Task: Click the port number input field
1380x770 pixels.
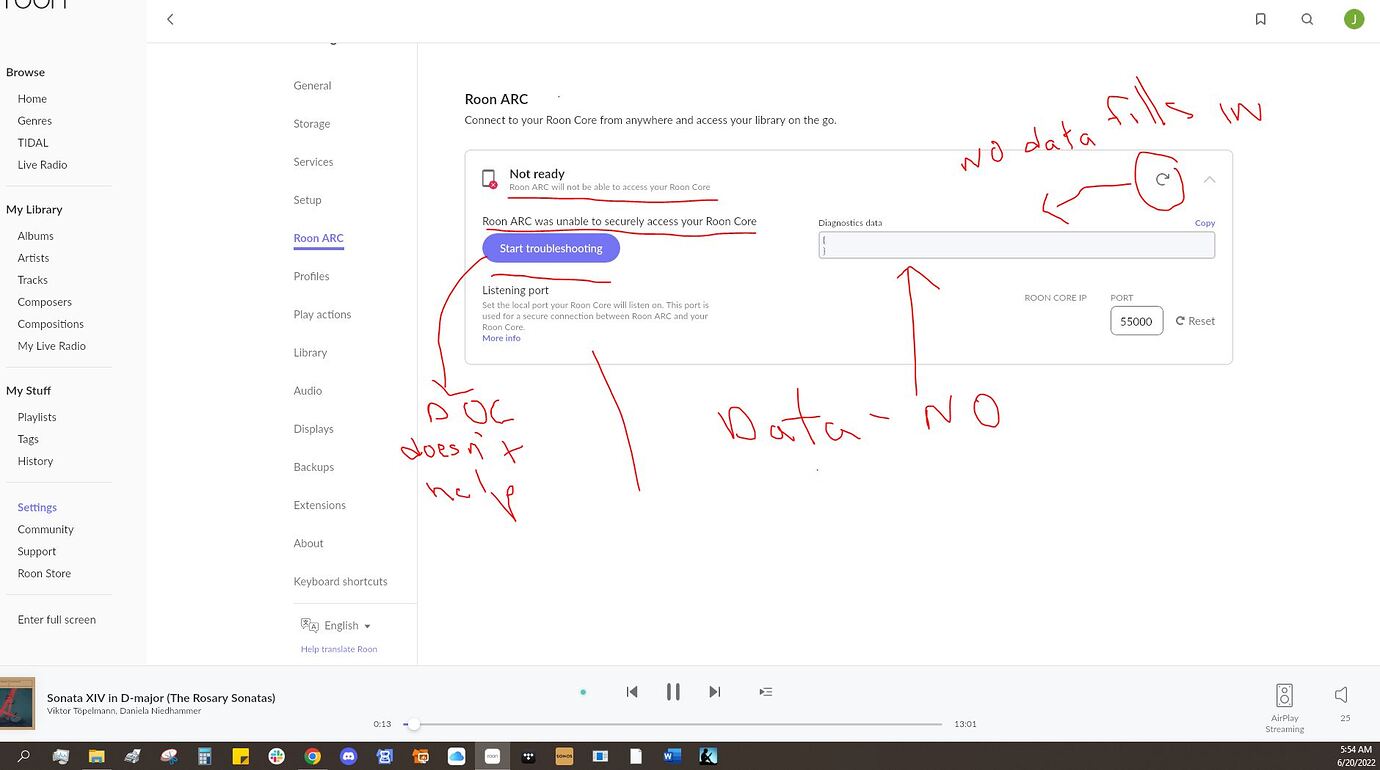Action: tap(1136, 321)
